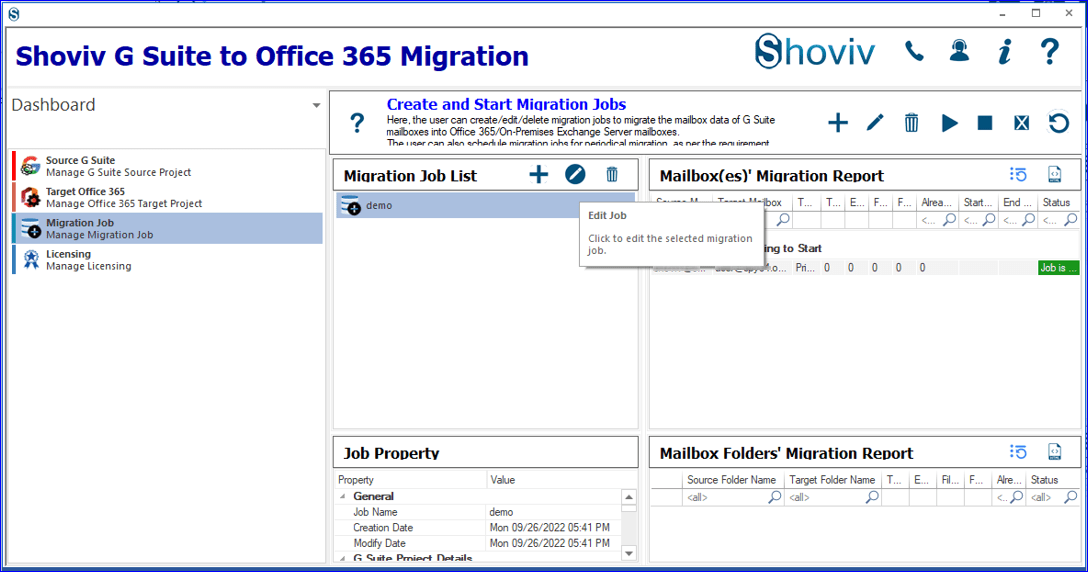Click the Property column header
This screenshot has width=1088, height=572.
click(411, 480)
